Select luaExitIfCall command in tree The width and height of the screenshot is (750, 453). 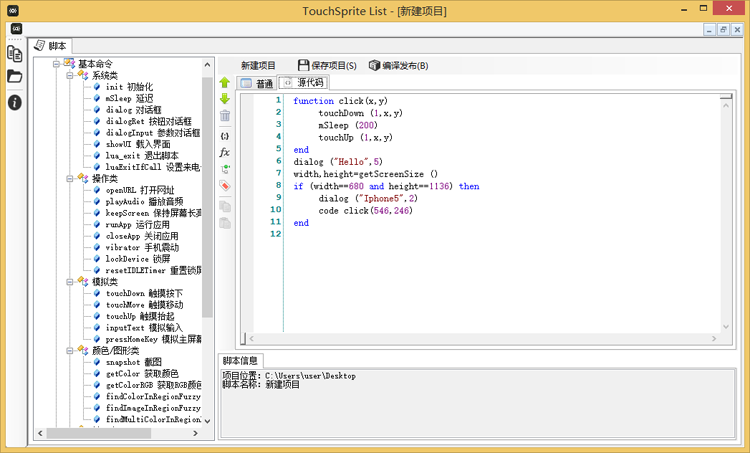tap(153, 167)
